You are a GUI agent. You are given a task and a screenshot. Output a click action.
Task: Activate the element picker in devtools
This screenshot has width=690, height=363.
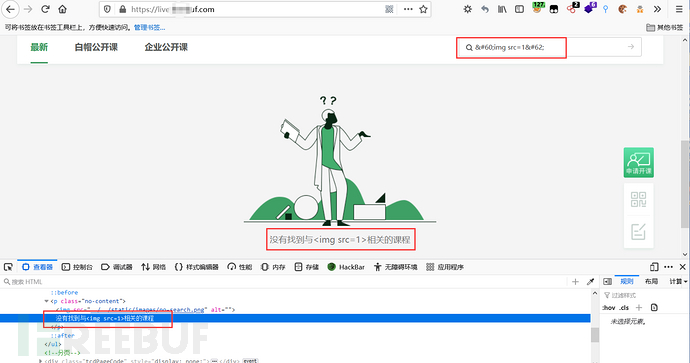click(x=8, y=267)
